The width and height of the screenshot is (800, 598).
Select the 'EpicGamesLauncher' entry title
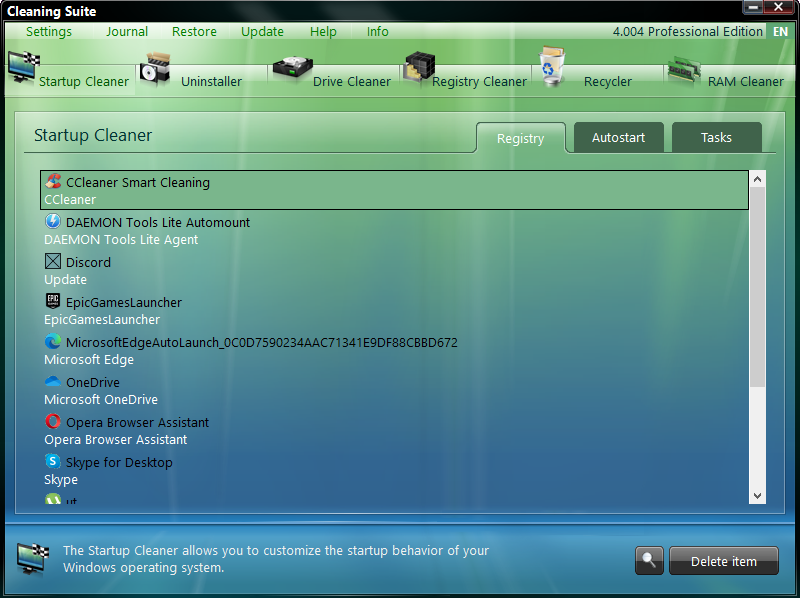124,303
